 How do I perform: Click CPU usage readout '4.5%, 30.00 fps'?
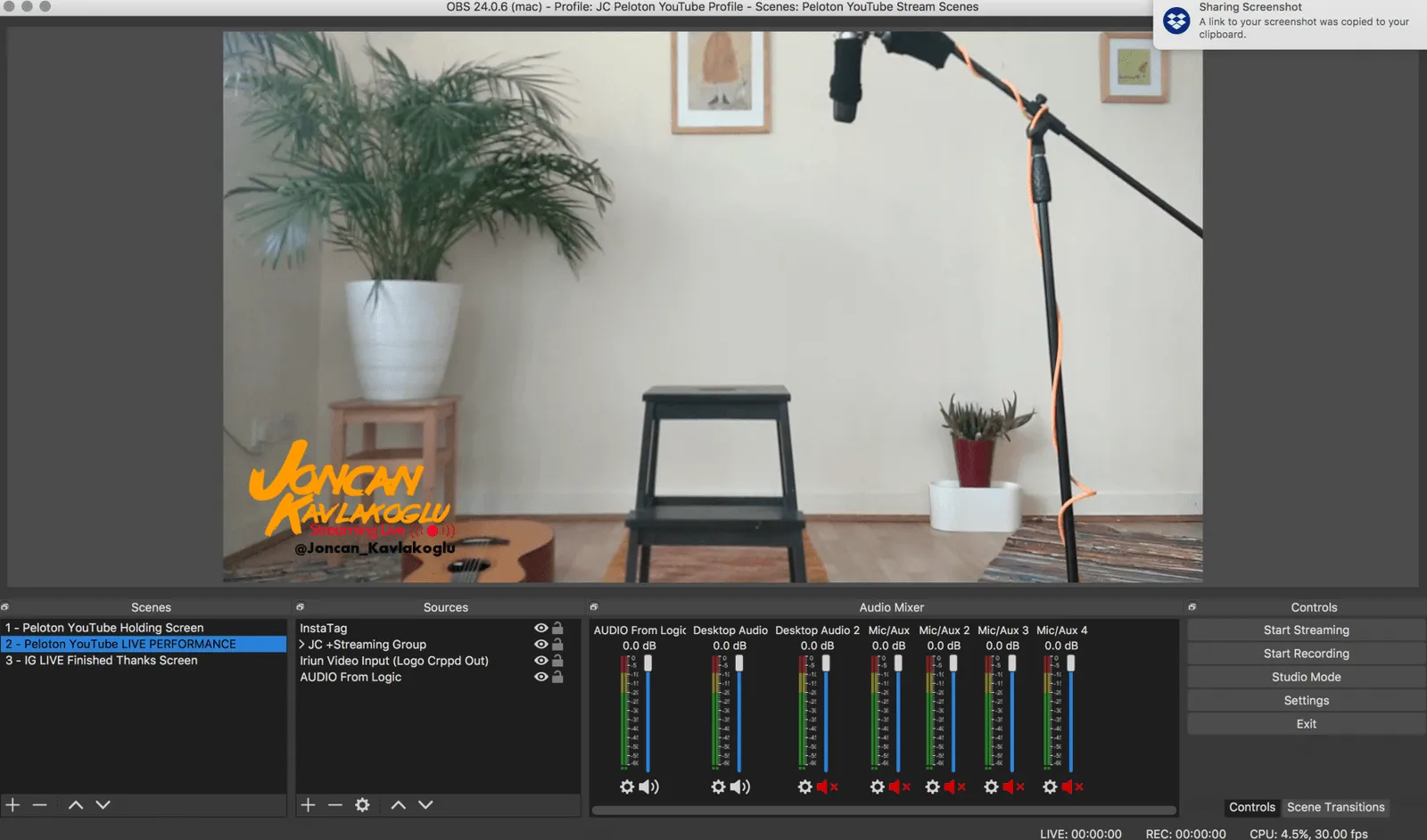pos(1308,834)
